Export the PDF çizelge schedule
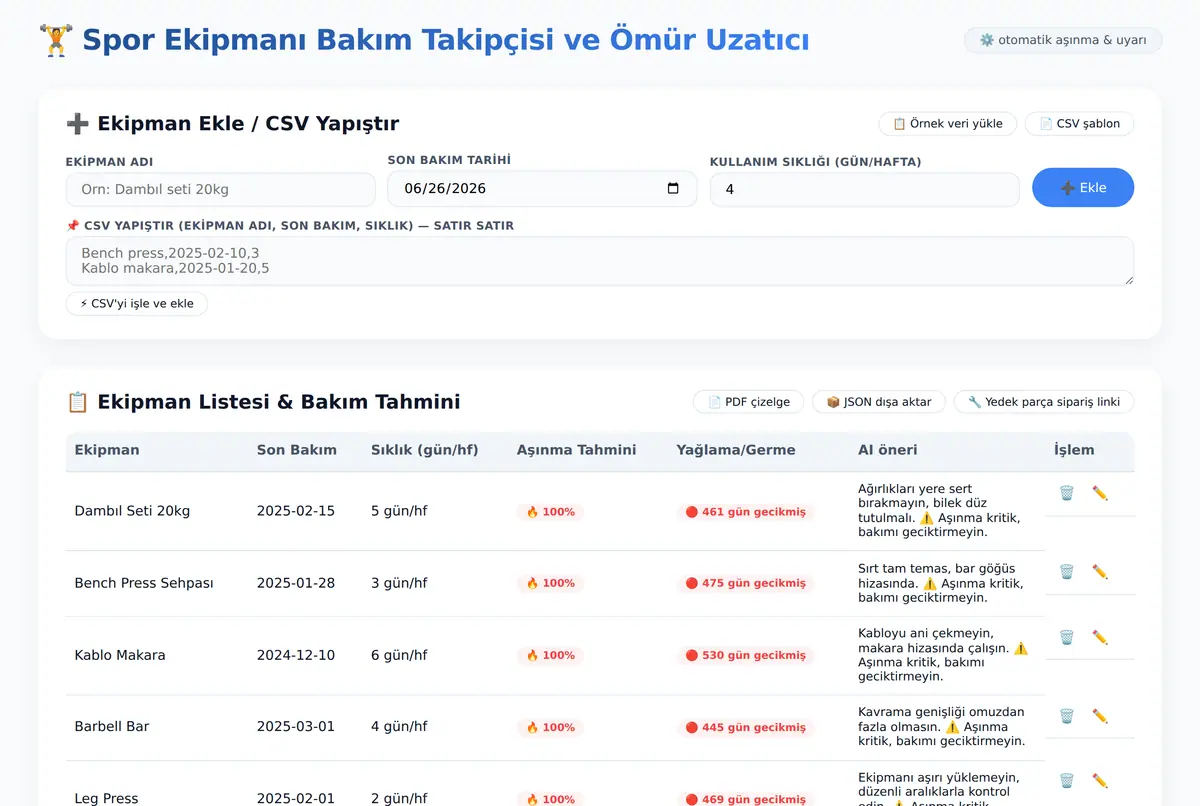 point(749,402)
